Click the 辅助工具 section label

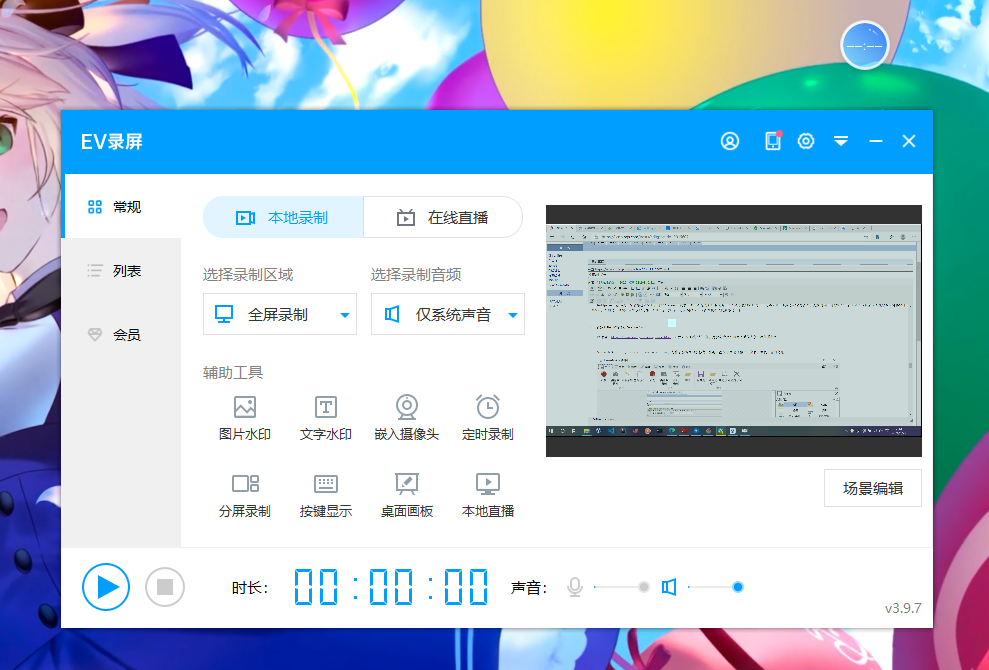tap(233, 373)
